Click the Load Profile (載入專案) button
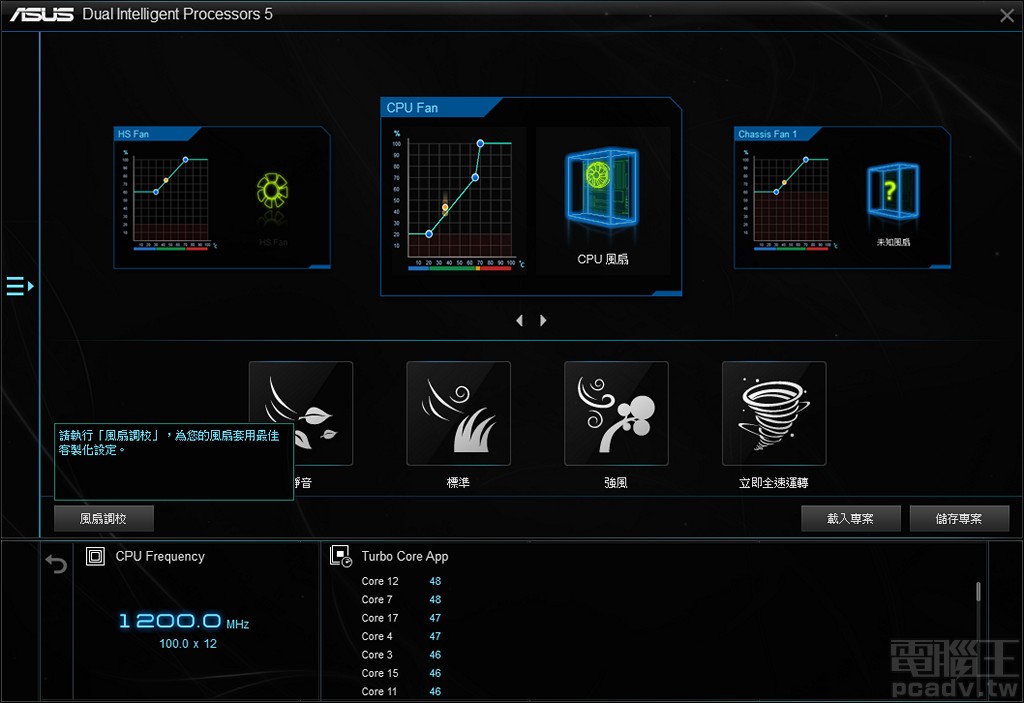 (850, 519)
